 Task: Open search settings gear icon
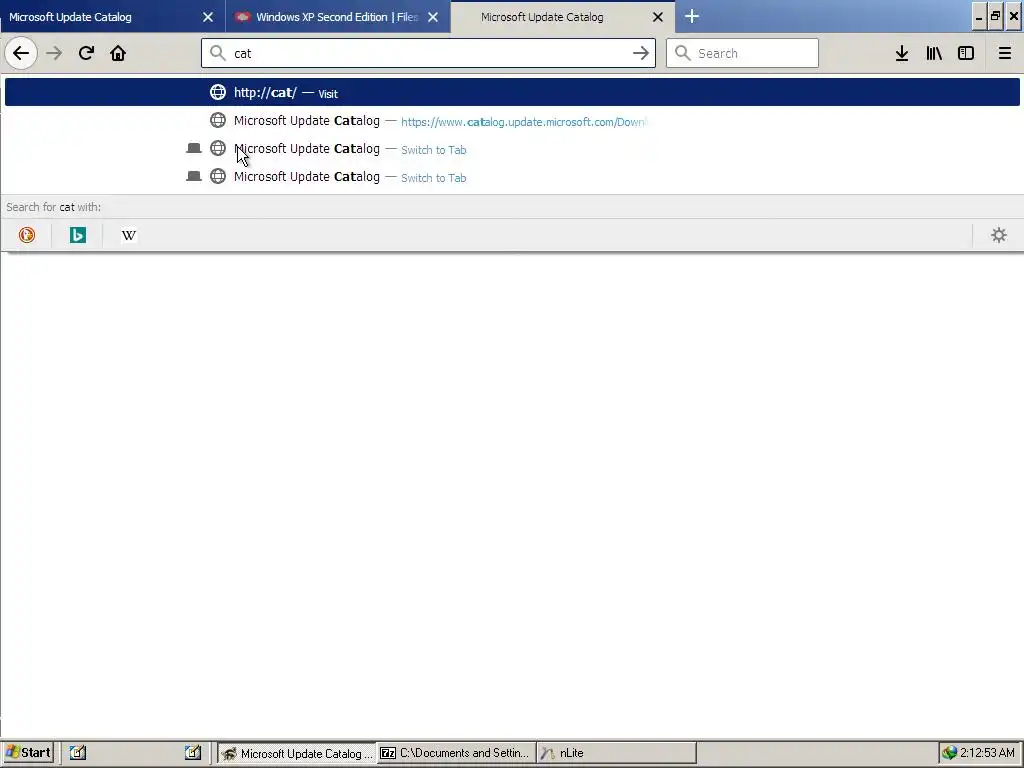point(999,234)
